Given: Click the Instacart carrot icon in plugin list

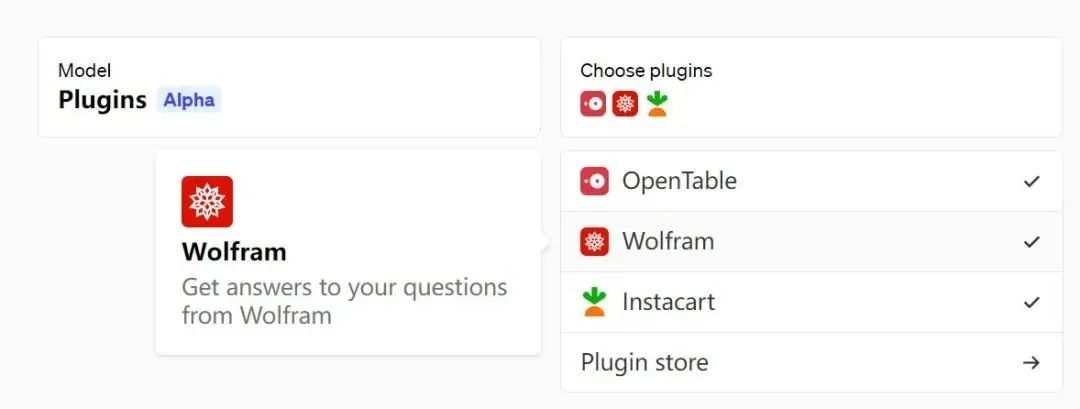Looking at the screenshot, I should click(594, 302).
